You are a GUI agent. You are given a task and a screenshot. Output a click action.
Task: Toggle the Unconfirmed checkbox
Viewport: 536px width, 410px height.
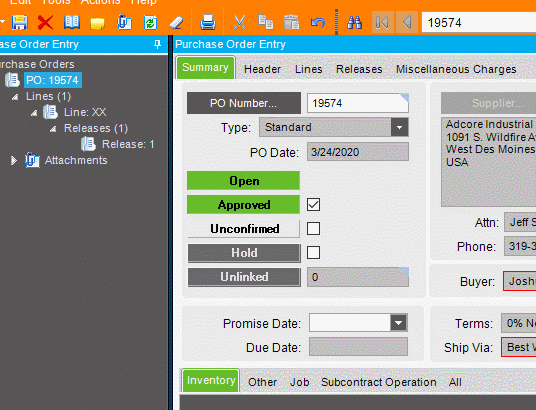coord(313,228)
